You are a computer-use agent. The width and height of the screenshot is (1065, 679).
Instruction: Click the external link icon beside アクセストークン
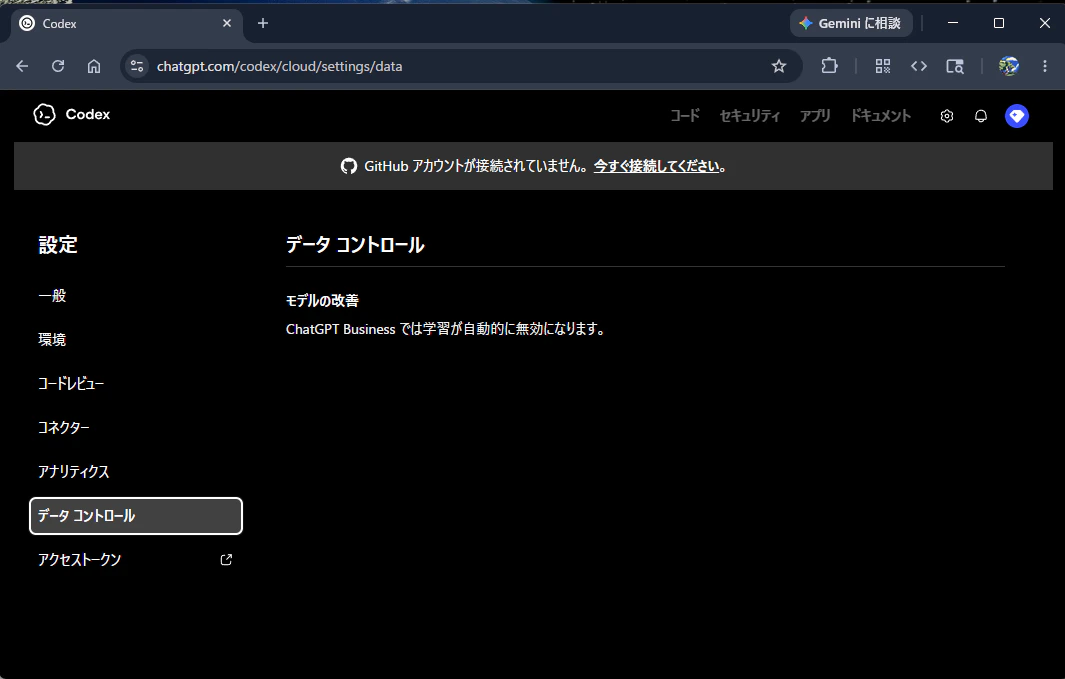point(226,559)
